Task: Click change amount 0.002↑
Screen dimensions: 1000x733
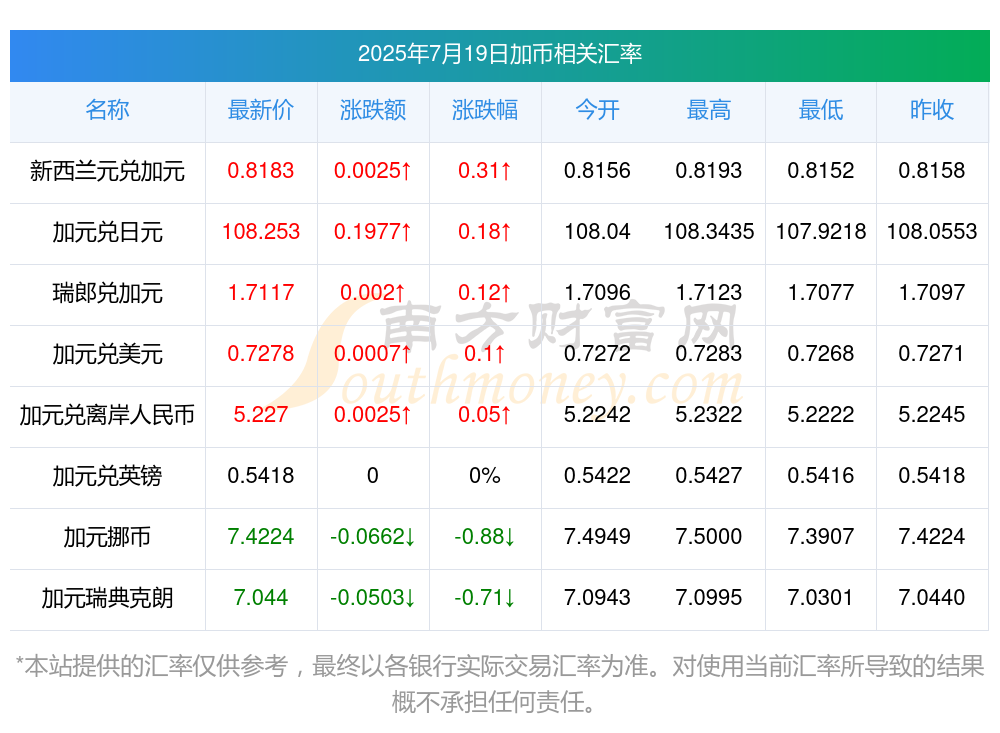Action: pos(372,293)
